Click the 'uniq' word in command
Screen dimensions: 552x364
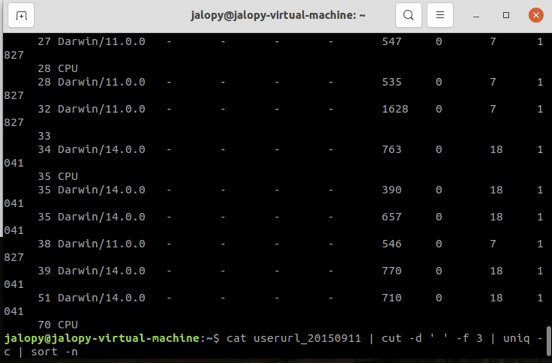(516, 339)
